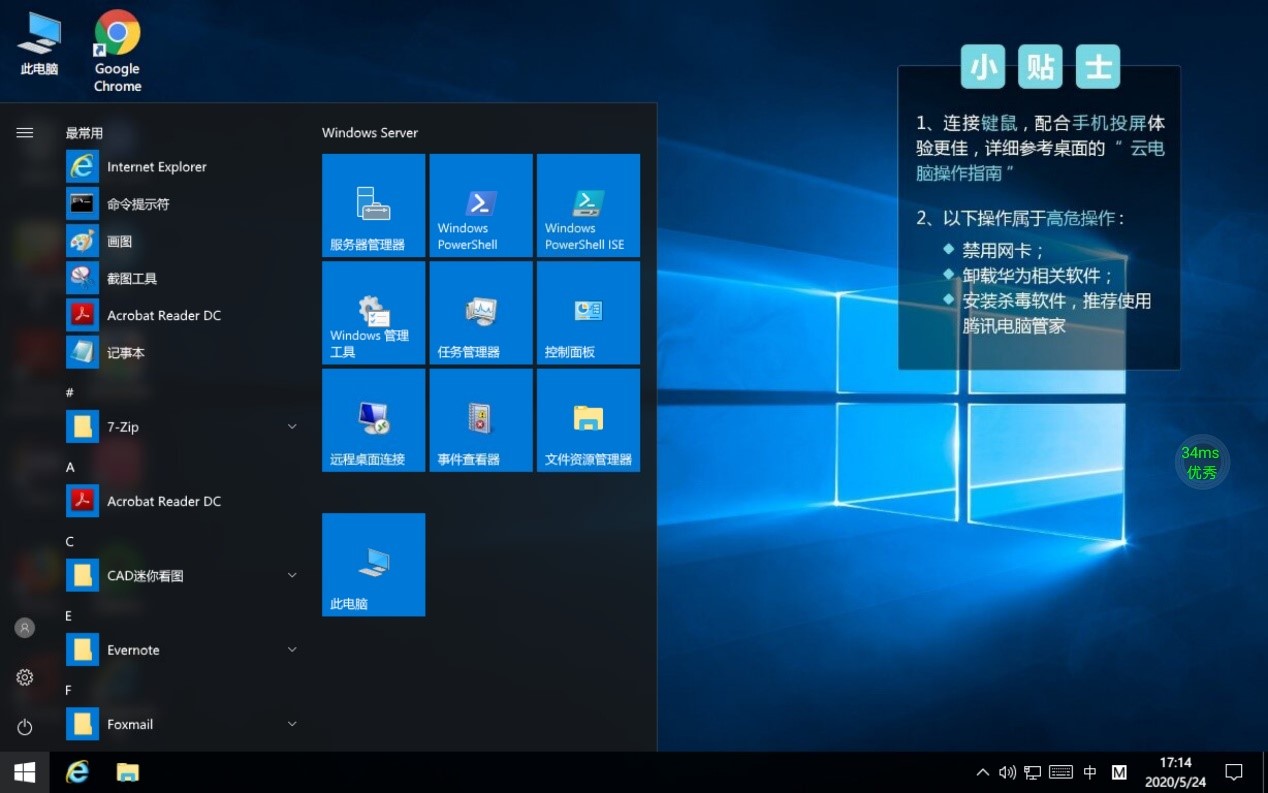1268x793 pixels.
Task: Click the volume icon in system tray
Action: [x=1007, y=772]
